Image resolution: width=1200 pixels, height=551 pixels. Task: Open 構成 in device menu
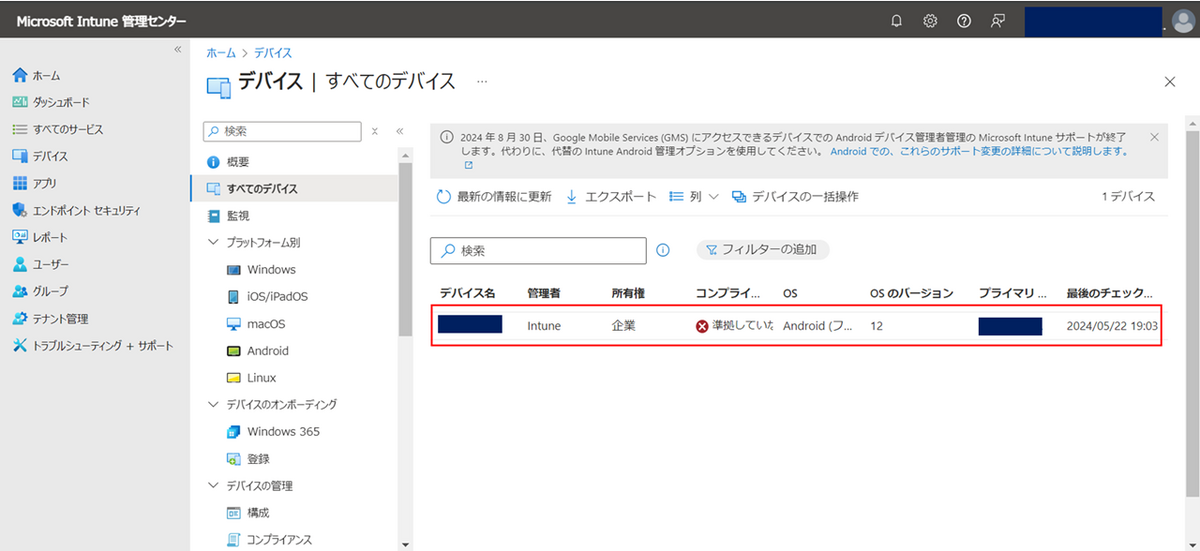248,512
